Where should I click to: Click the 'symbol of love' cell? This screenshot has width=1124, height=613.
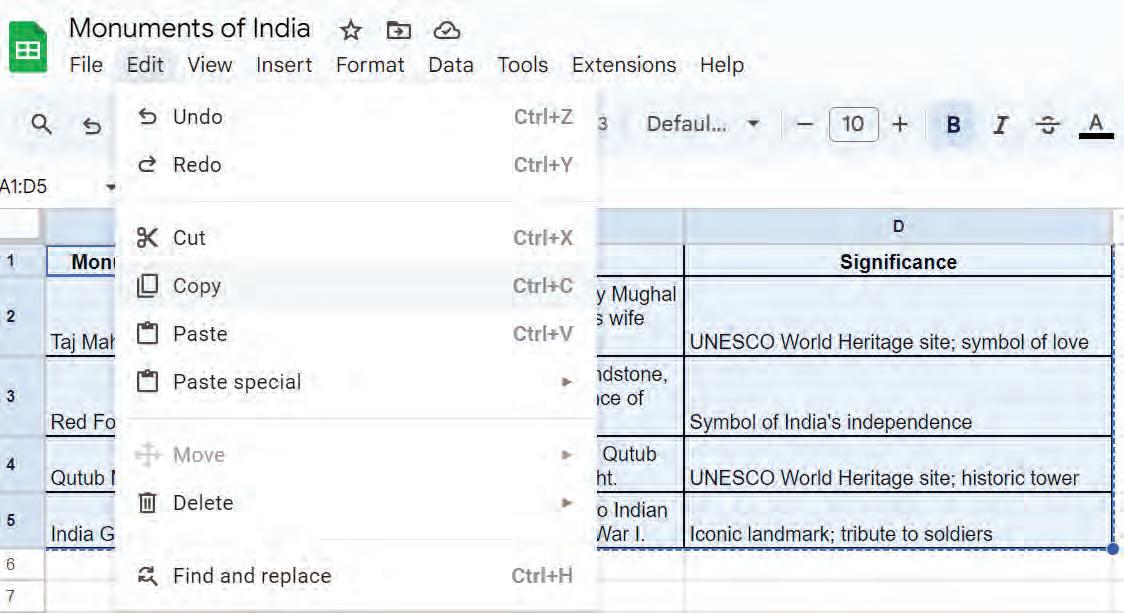click(x=898, y=317)
